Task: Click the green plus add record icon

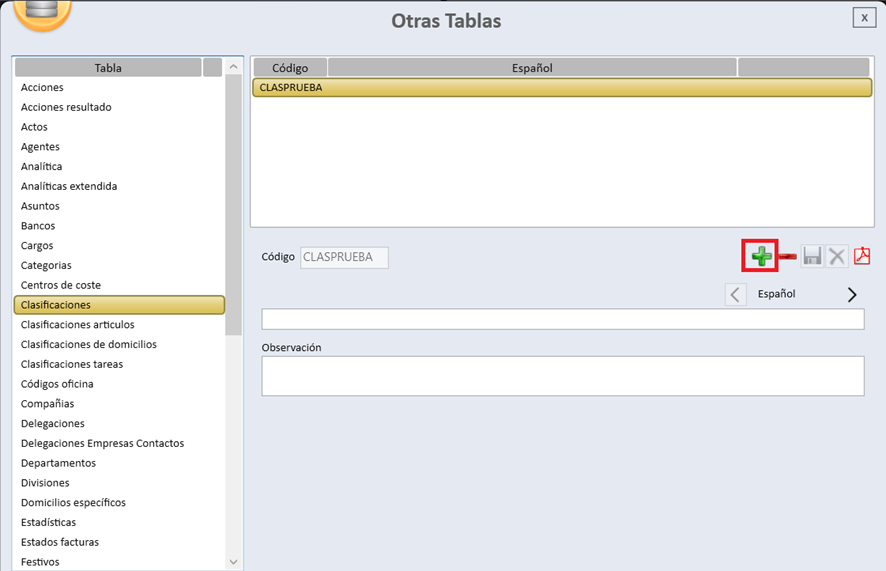Action: point(760,257)
